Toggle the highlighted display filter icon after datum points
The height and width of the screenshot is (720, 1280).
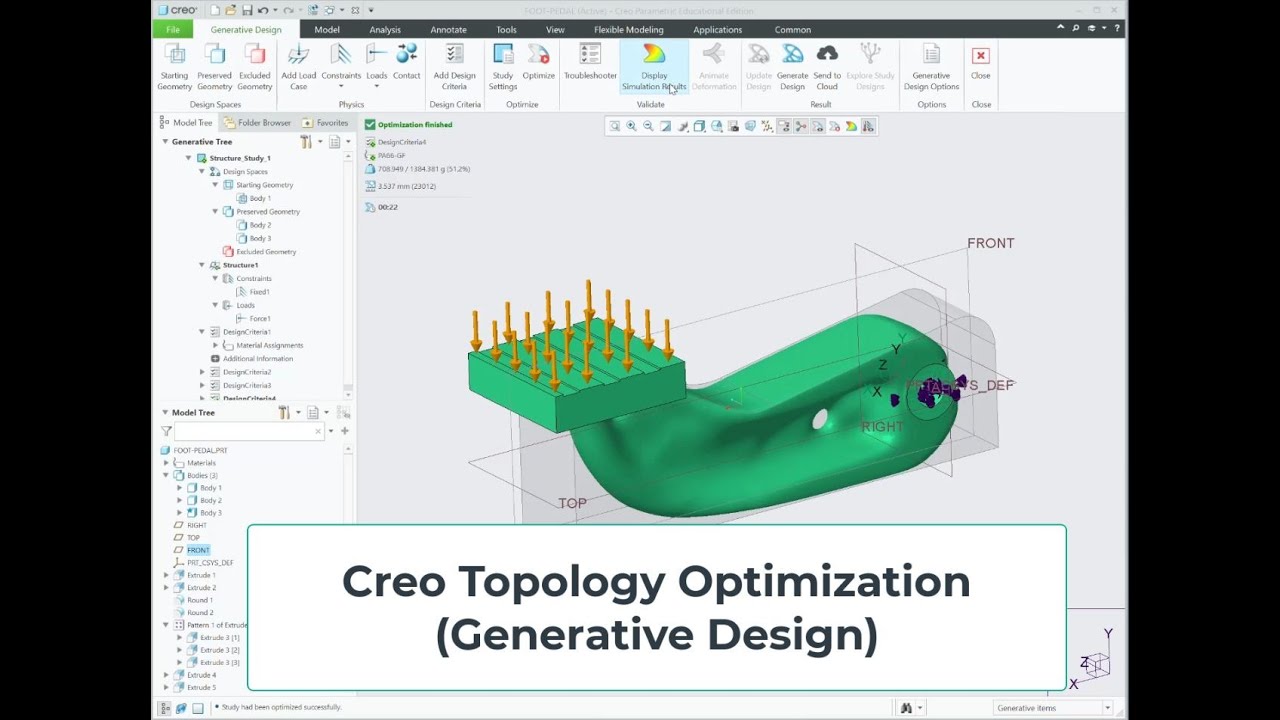pos(784,126)
